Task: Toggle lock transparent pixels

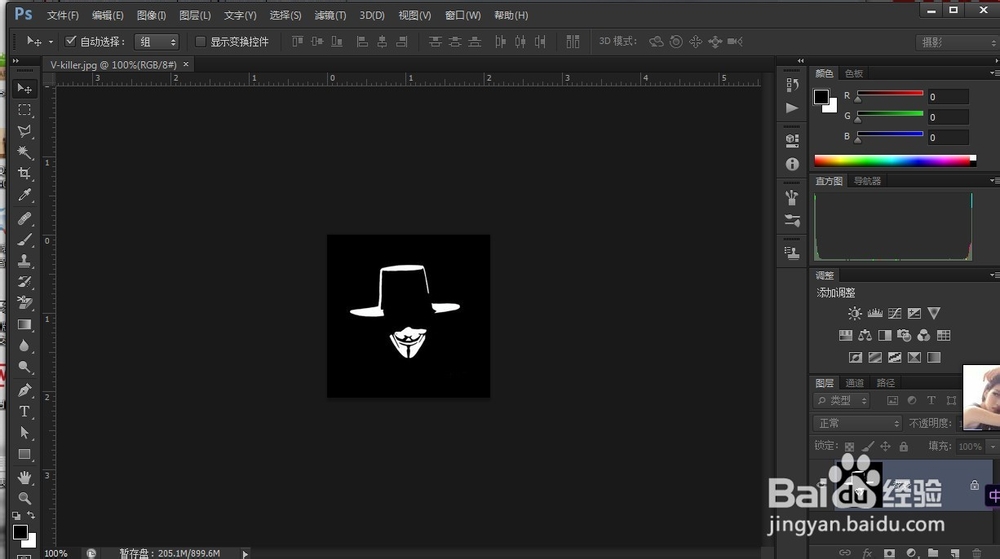Action: tap(849, 446)
